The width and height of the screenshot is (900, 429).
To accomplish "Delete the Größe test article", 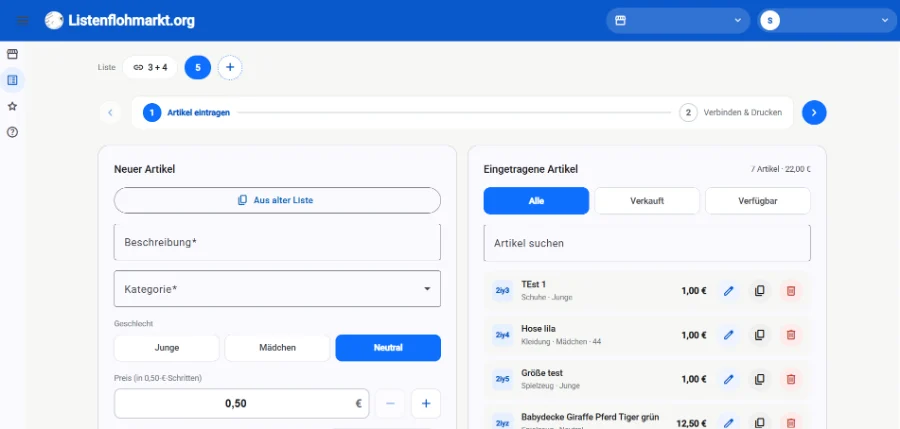I will click(790, 379).
